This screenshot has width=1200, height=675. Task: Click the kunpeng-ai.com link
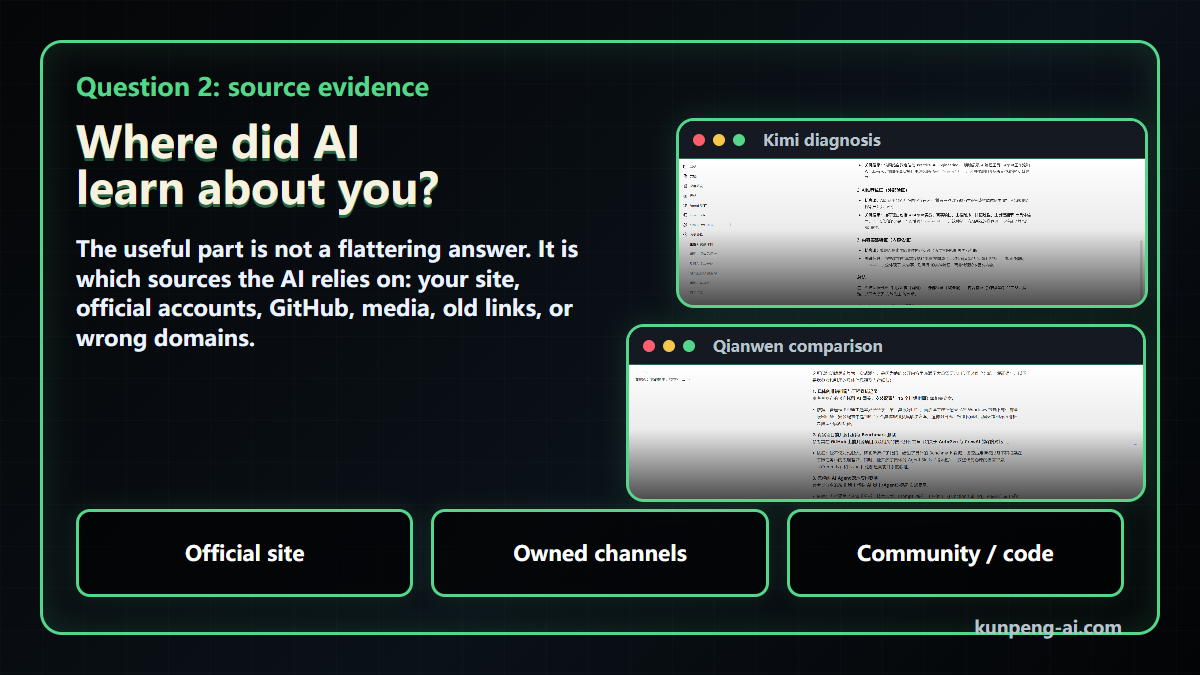[1048, 628]
